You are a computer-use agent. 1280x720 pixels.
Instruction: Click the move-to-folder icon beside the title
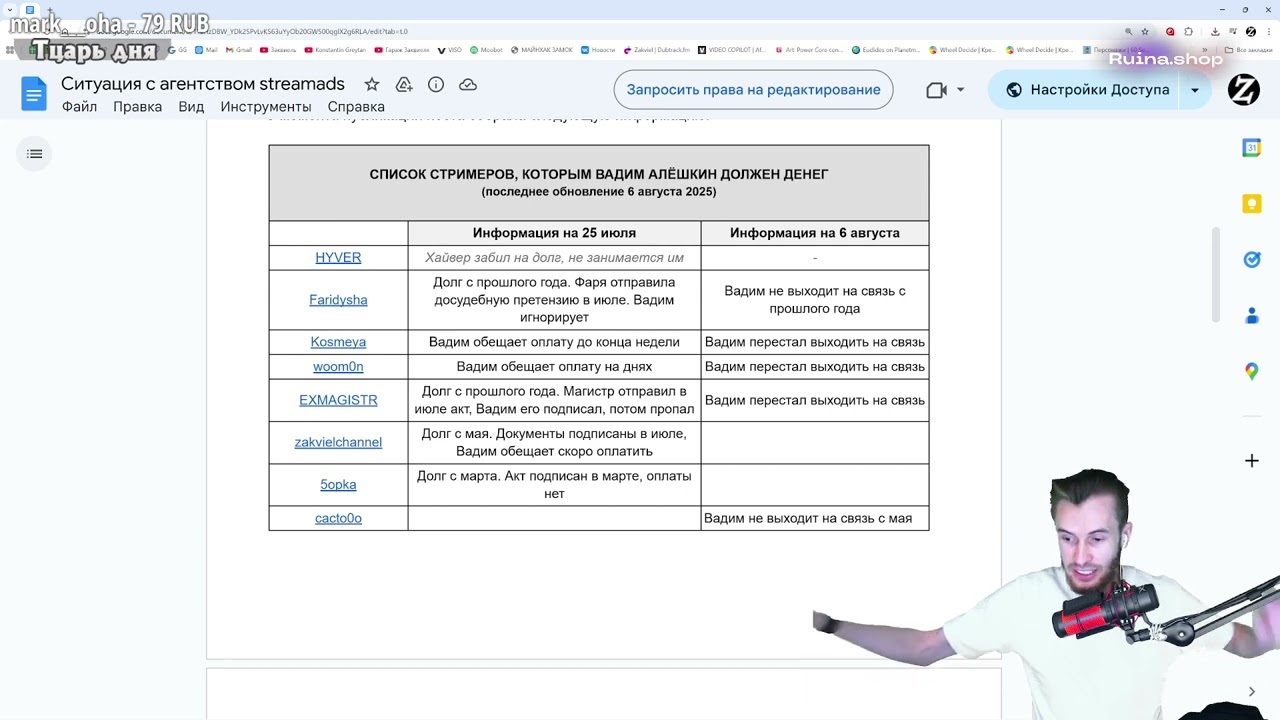tap(404, 85)
